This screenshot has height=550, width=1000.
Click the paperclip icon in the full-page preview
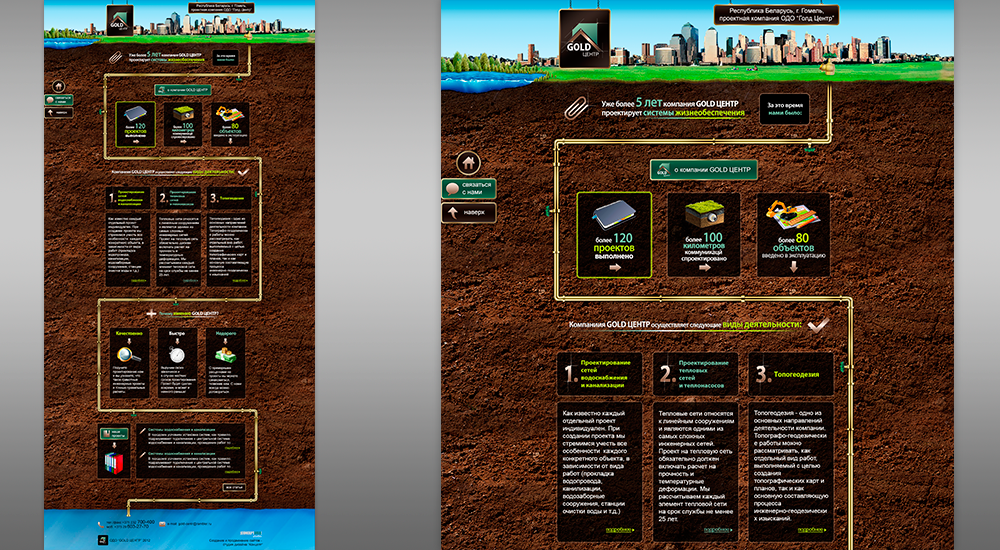coord(115,57)
